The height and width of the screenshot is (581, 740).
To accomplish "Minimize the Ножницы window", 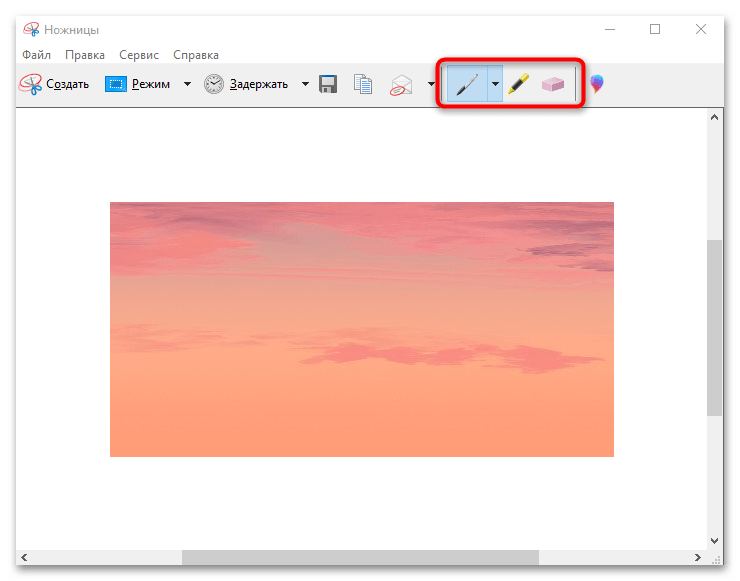I will pyautogui.click(x=610, y=29).
